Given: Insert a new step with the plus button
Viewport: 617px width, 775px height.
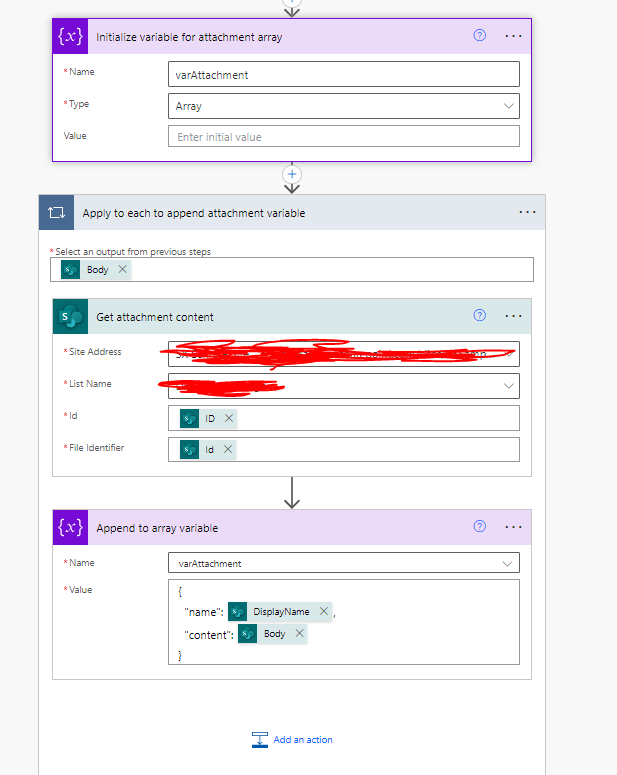Looking at the screenshot, I should (x=292, y=174).
